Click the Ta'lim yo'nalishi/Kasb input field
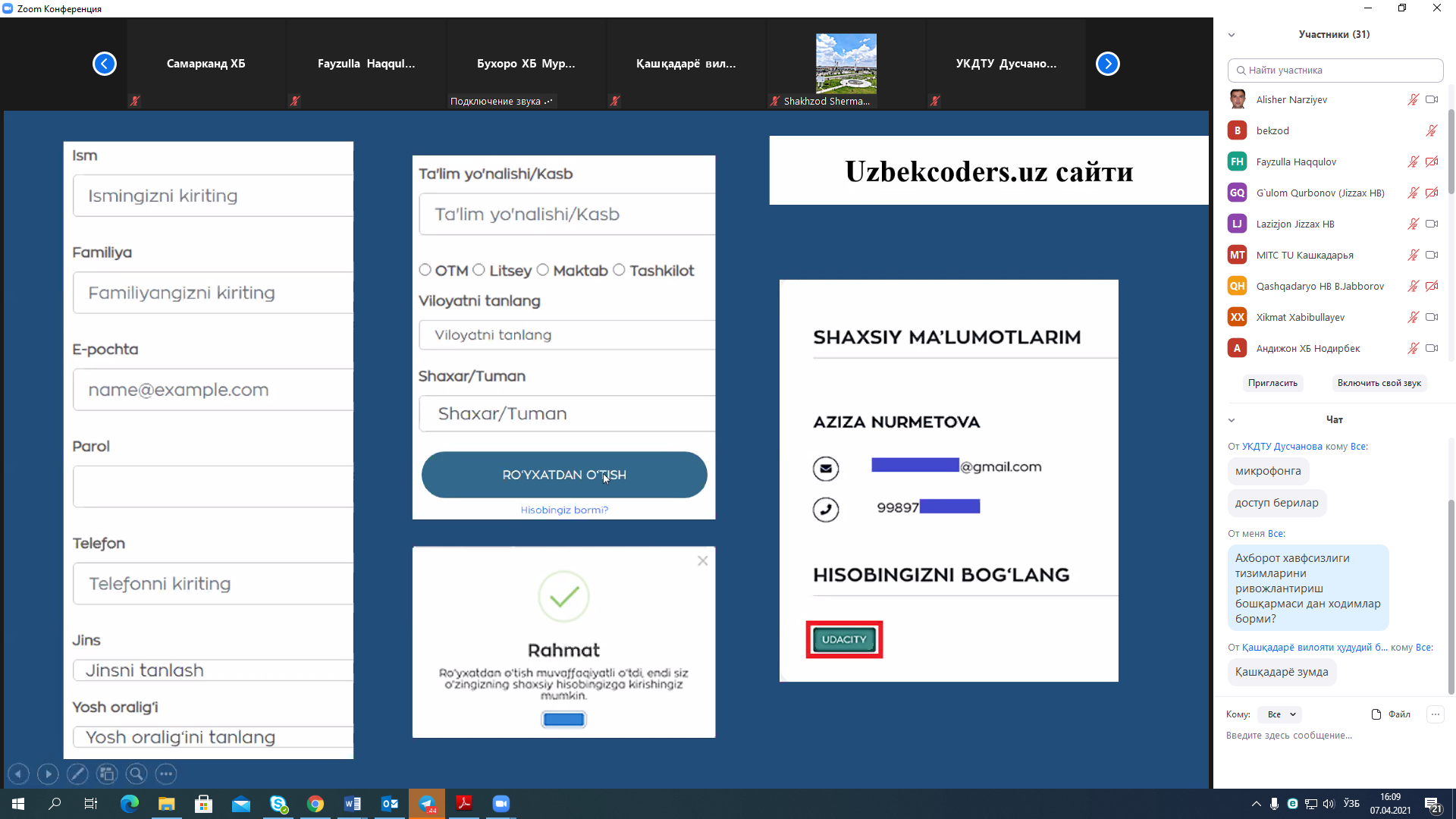This screenshot has width=1456, height=819. [567, 214]
